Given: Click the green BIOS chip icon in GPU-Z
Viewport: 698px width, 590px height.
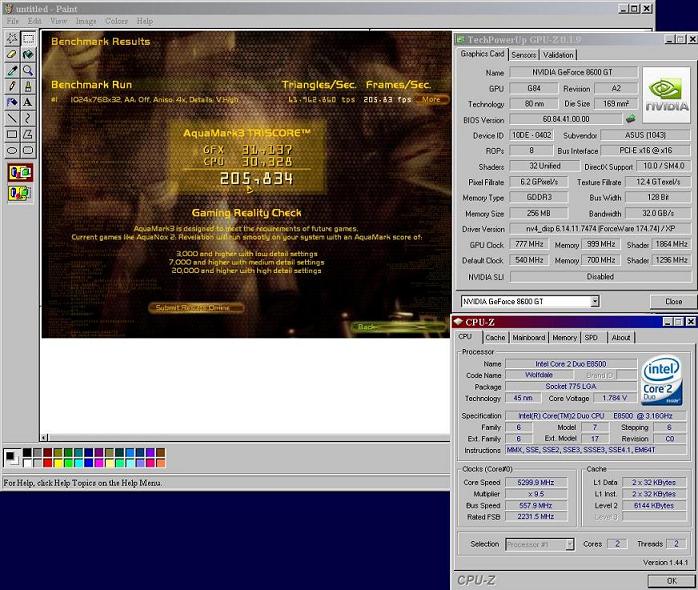Looking at the screenshot, I should point(630,119).
